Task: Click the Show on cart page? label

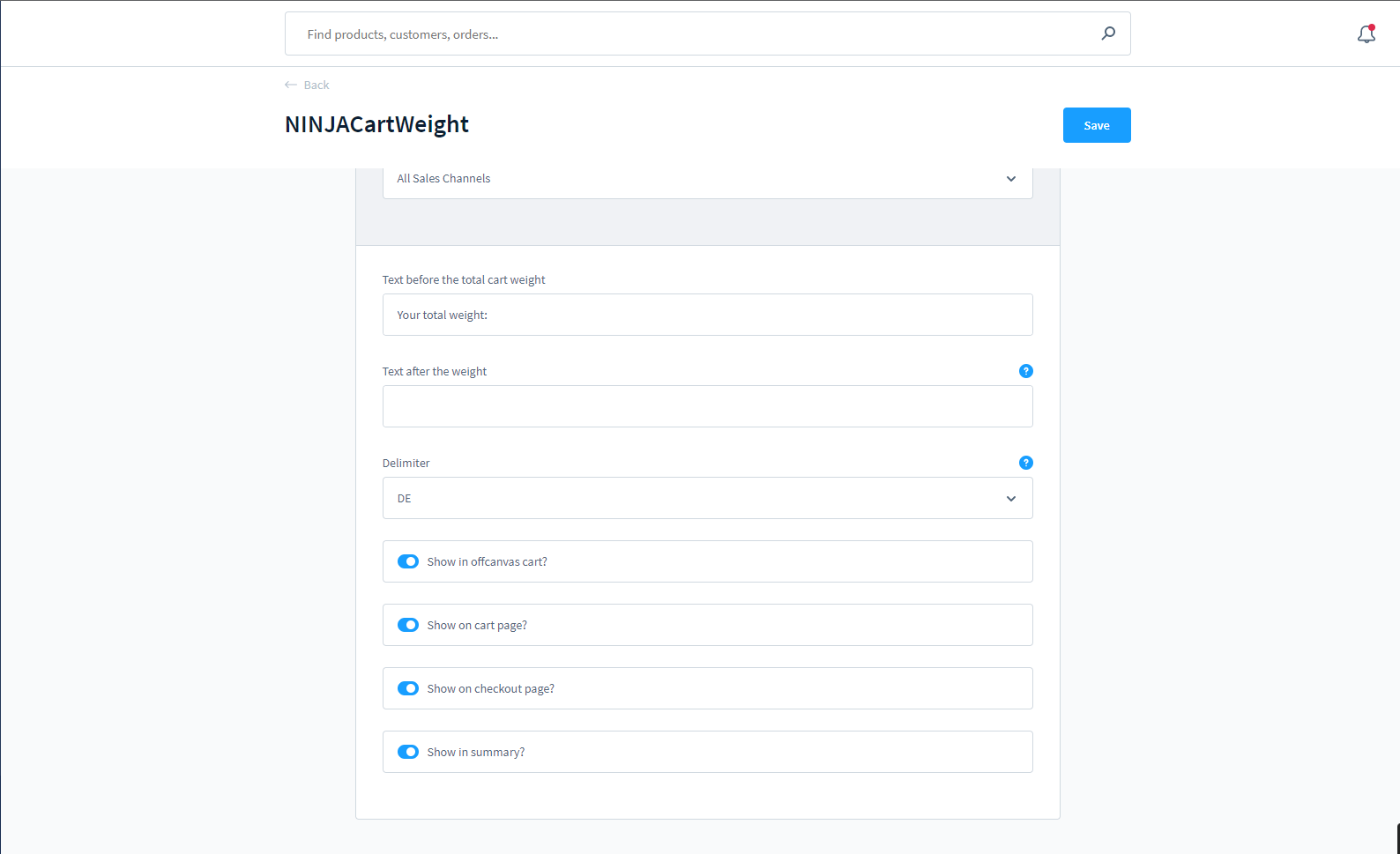Action: (x=477, y=625)
